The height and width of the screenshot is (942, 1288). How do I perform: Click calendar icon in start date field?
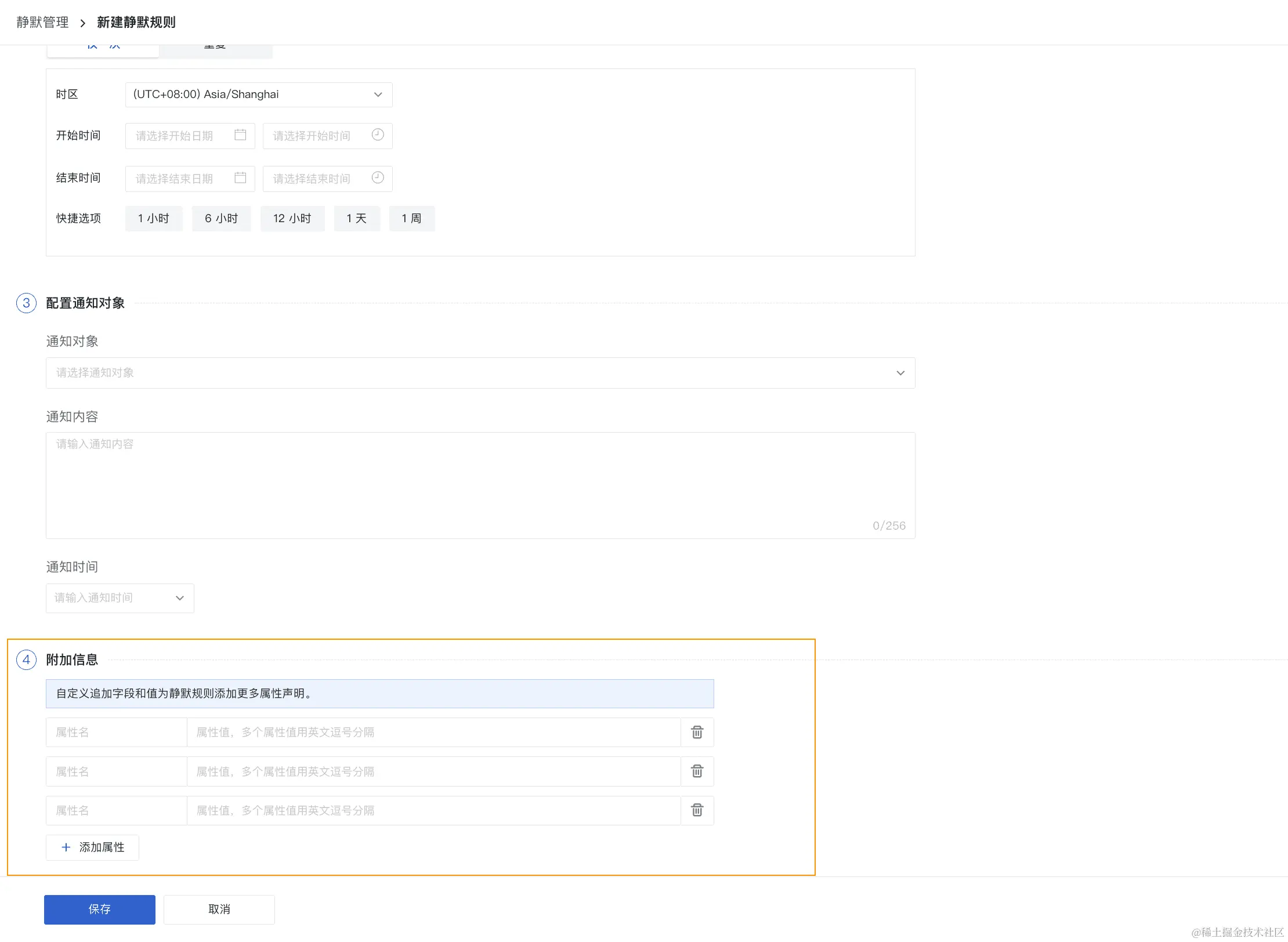click(240, 135)
